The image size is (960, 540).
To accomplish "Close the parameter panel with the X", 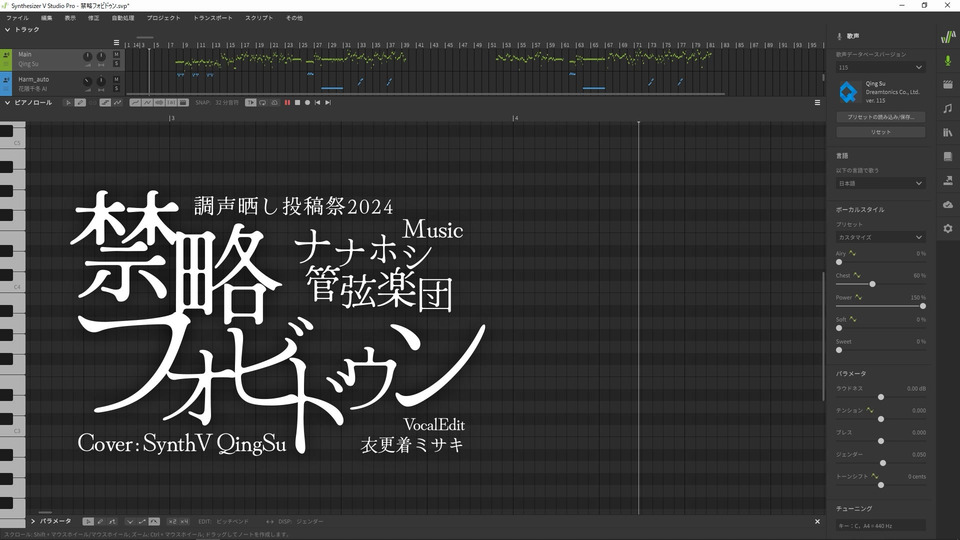I will click(817, 522).
